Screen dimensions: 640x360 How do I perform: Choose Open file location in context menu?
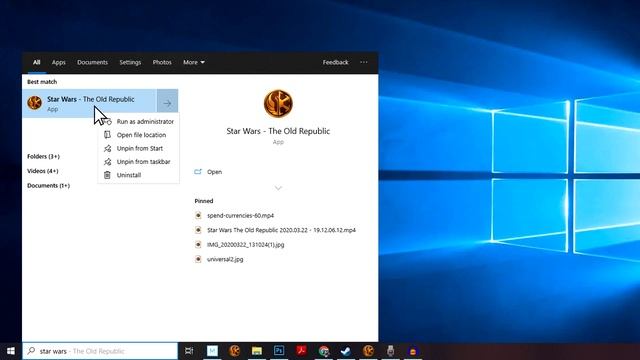point(138,135)
